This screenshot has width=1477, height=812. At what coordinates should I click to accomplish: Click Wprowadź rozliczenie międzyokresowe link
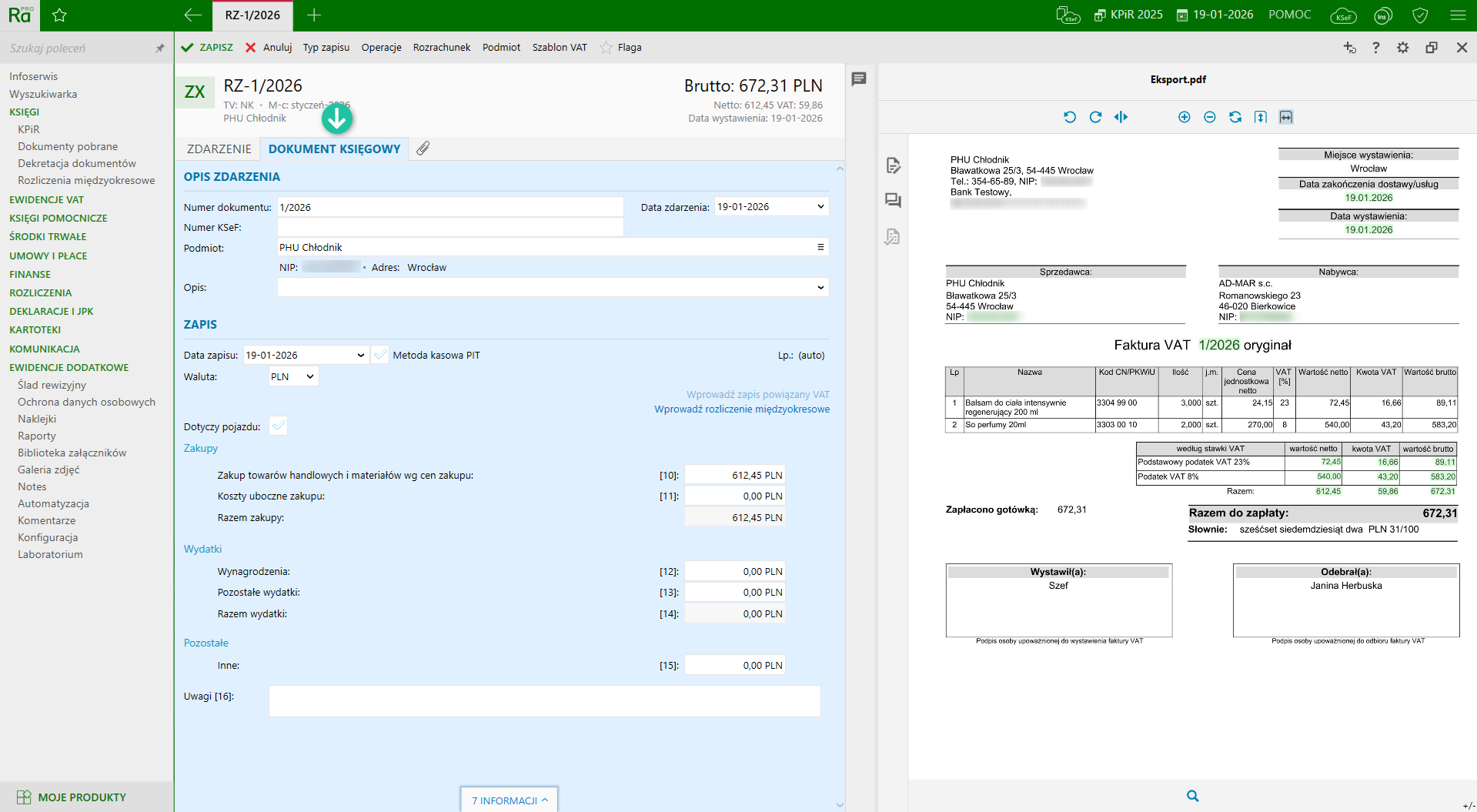click(x=742, y=409)
